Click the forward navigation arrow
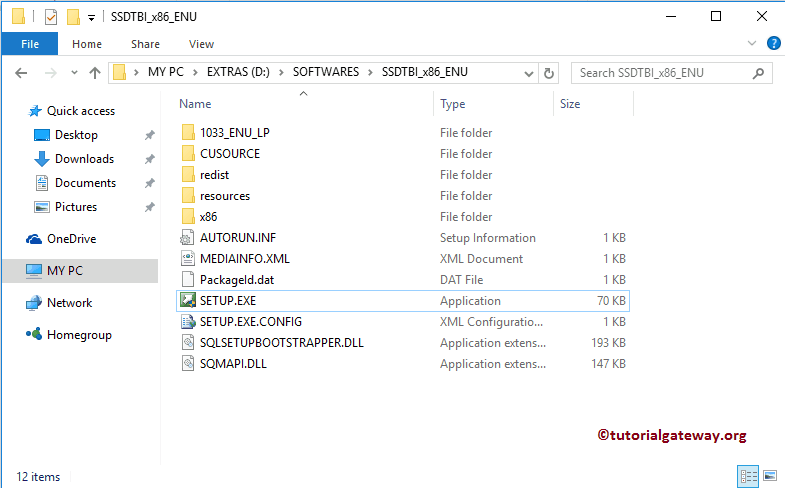Image resolution: width=785 pixels, height=488 pixels. click(x=51, y=73)
